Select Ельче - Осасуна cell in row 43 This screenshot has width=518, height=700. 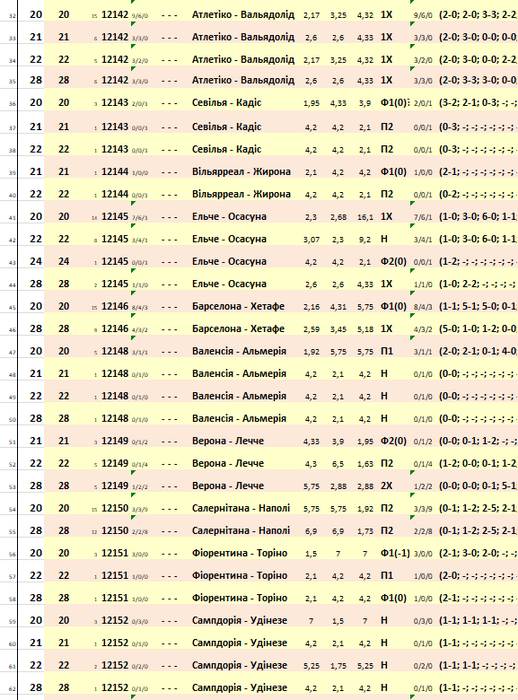229,261
